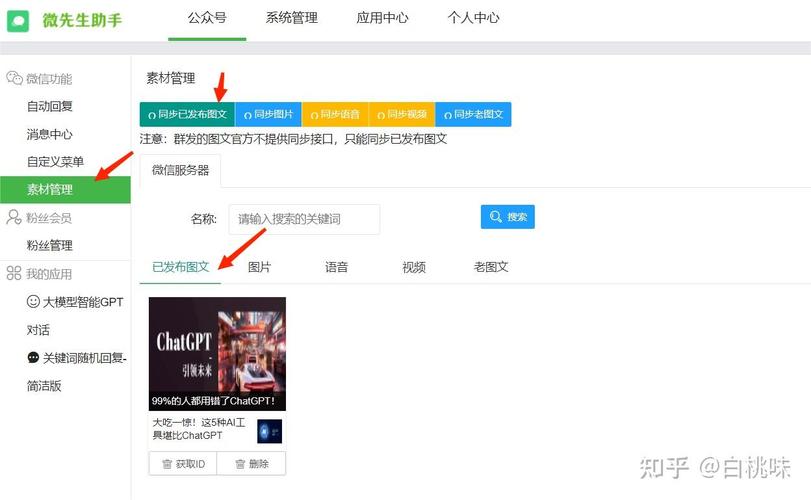The width and height of the screenshot is (811, 500).
Task: Switch to 应用中心 tab
Action: tap(382, 18)
